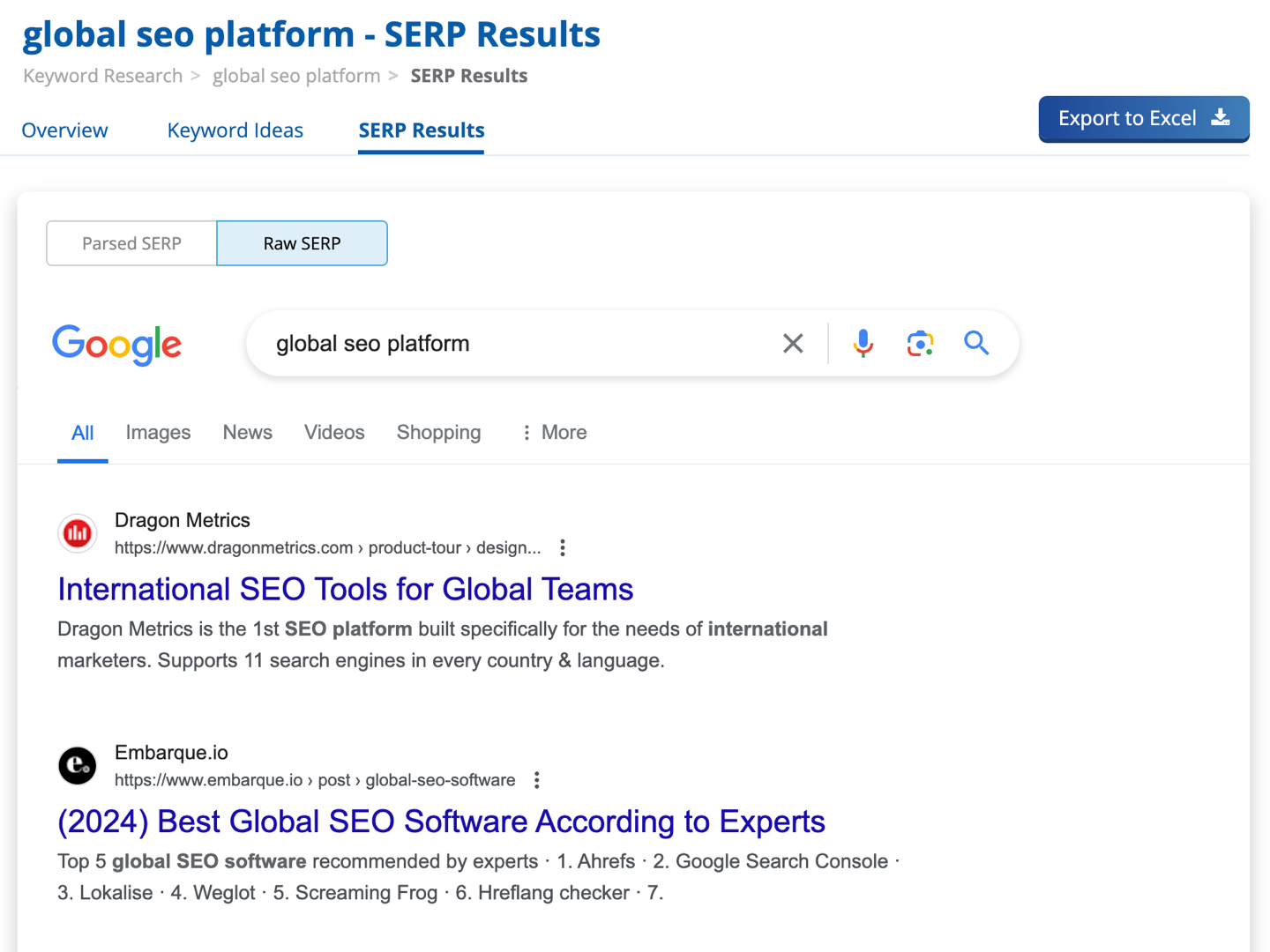Click the Embarque result description snippet
The height and width of the screenshot is (952, 1270).
coord(478,877)
